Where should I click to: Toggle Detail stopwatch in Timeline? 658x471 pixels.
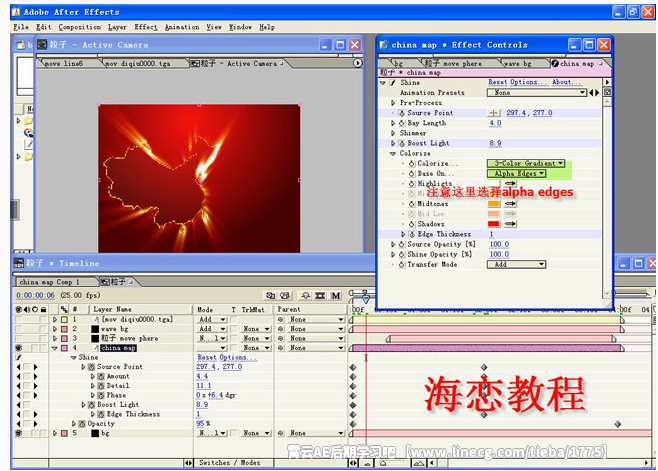[101, 386]
